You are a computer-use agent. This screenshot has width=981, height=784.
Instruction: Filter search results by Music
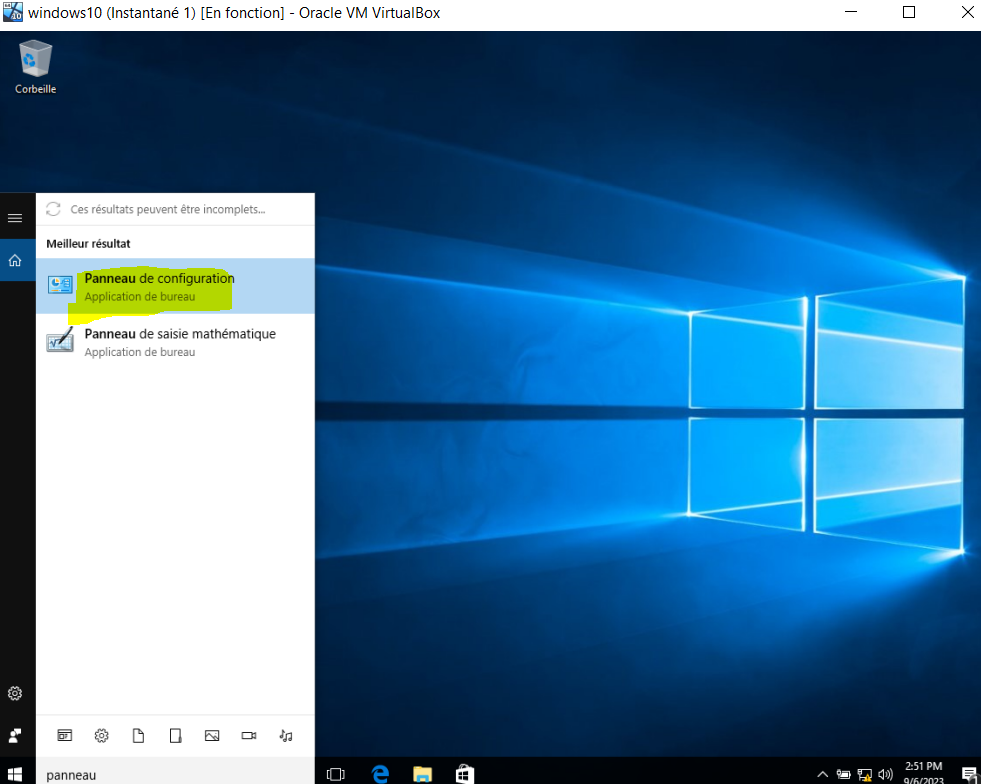(x=286, y=735)
